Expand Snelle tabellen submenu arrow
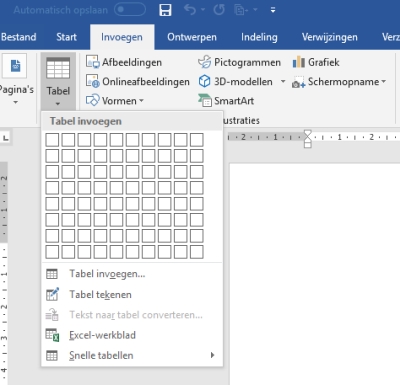 pyautogui.click(x=212, y=355)
